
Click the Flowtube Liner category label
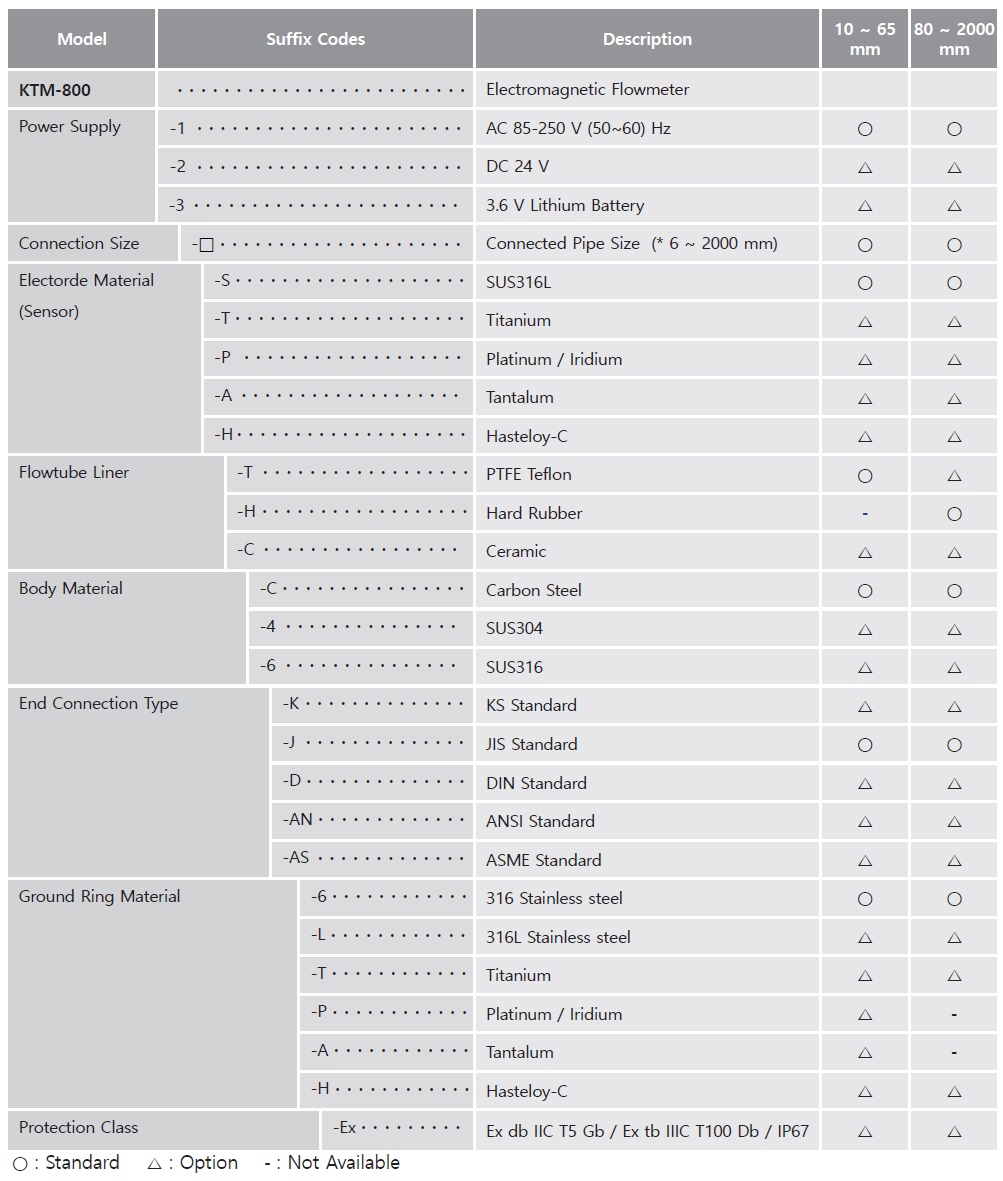point(74,473)
